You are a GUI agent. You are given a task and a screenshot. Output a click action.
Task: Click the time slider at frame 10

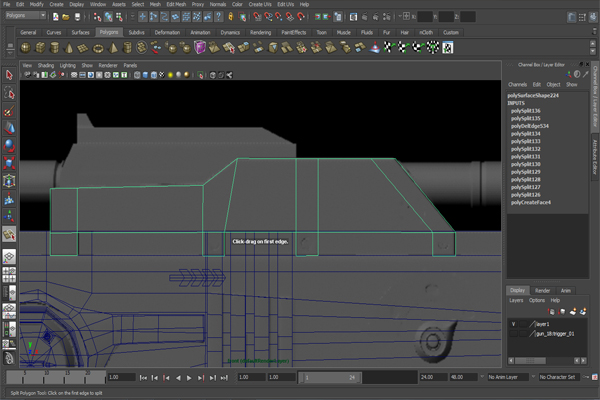click(46, 377)
